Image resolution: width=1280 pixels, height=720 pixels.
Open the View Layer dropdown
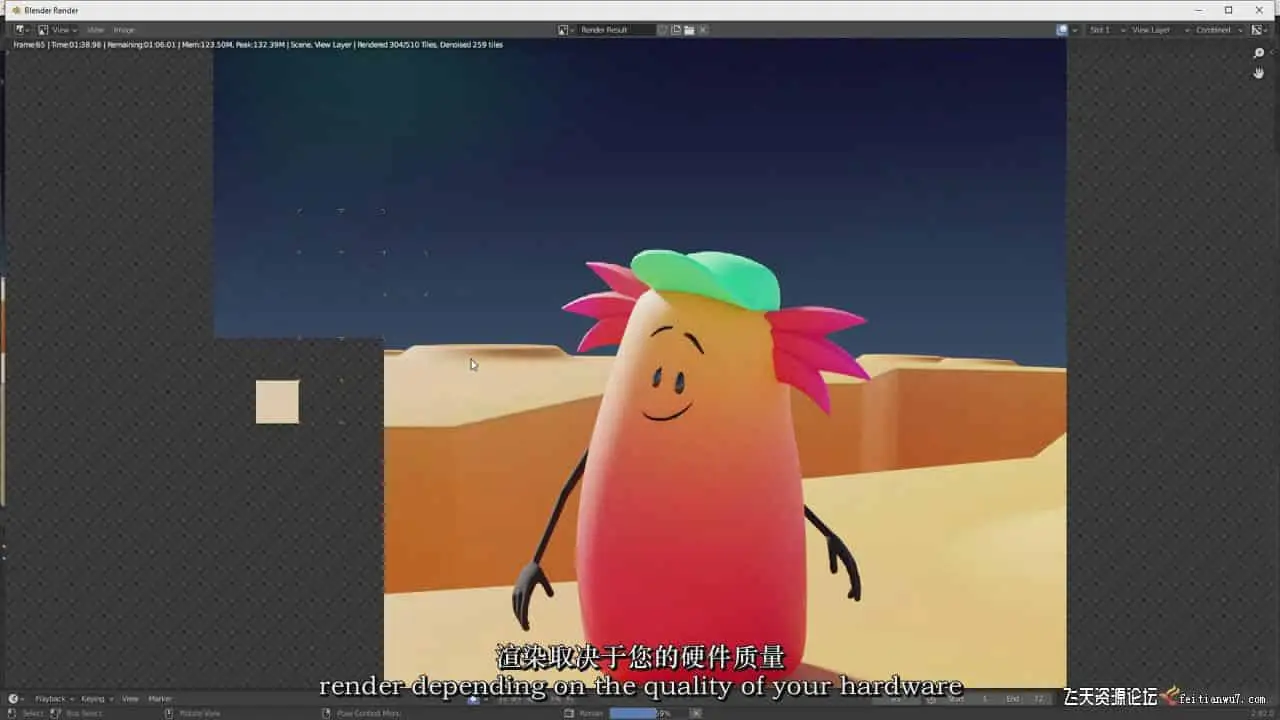[x=1158, y=30]
